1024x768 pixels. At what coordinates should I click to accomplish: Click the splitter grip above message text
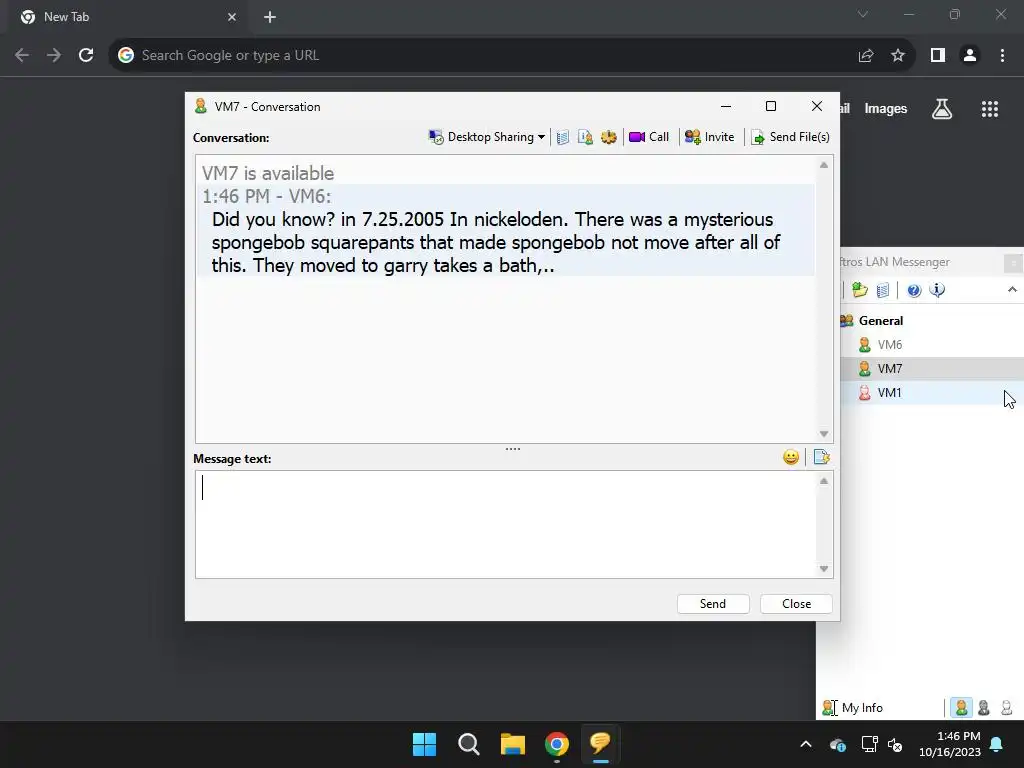pyautogui.click(x=513, y=449)
